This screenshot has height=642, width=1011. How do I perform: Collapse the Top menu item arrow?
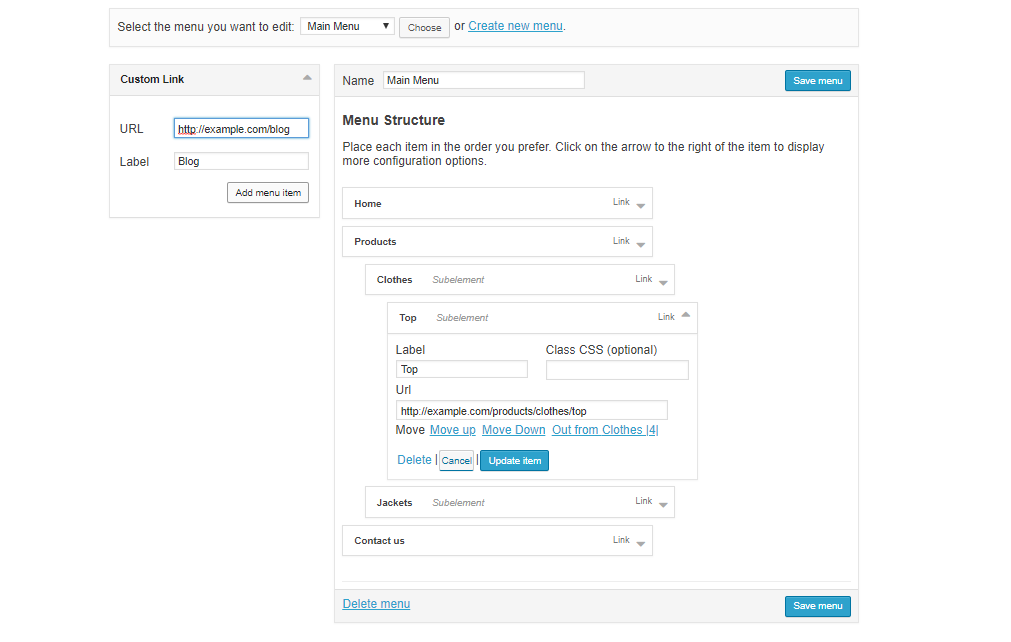click(x=685, y=316)
